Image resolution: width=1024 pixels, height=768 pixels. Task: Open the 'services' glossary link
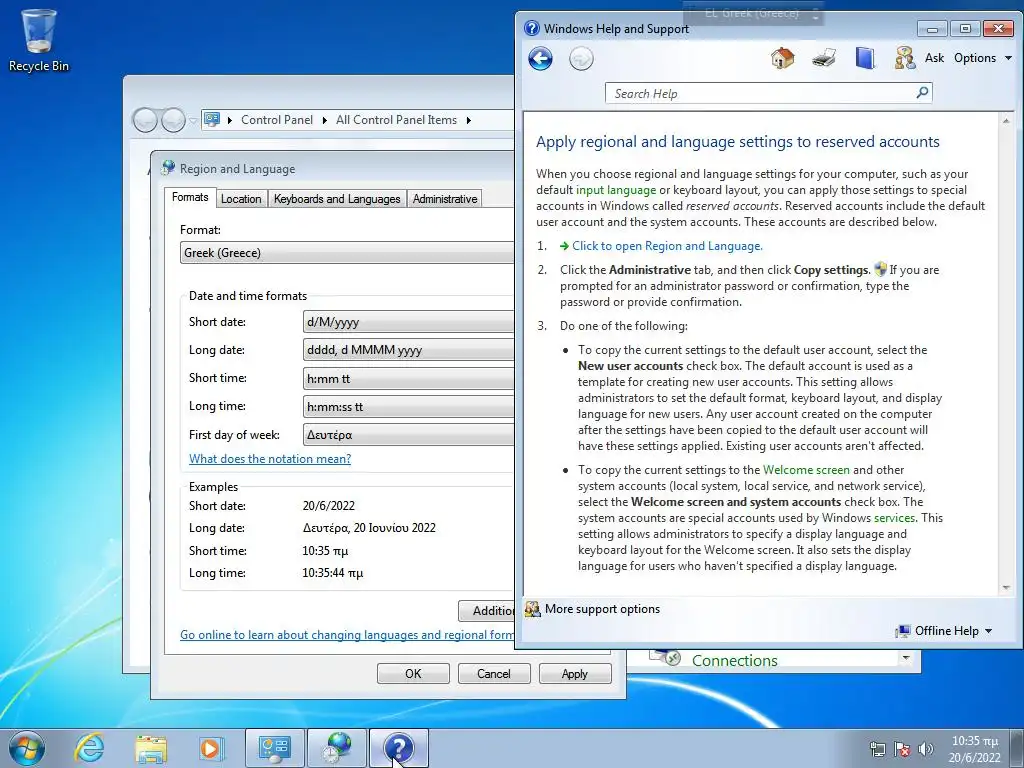coord(894,518)
